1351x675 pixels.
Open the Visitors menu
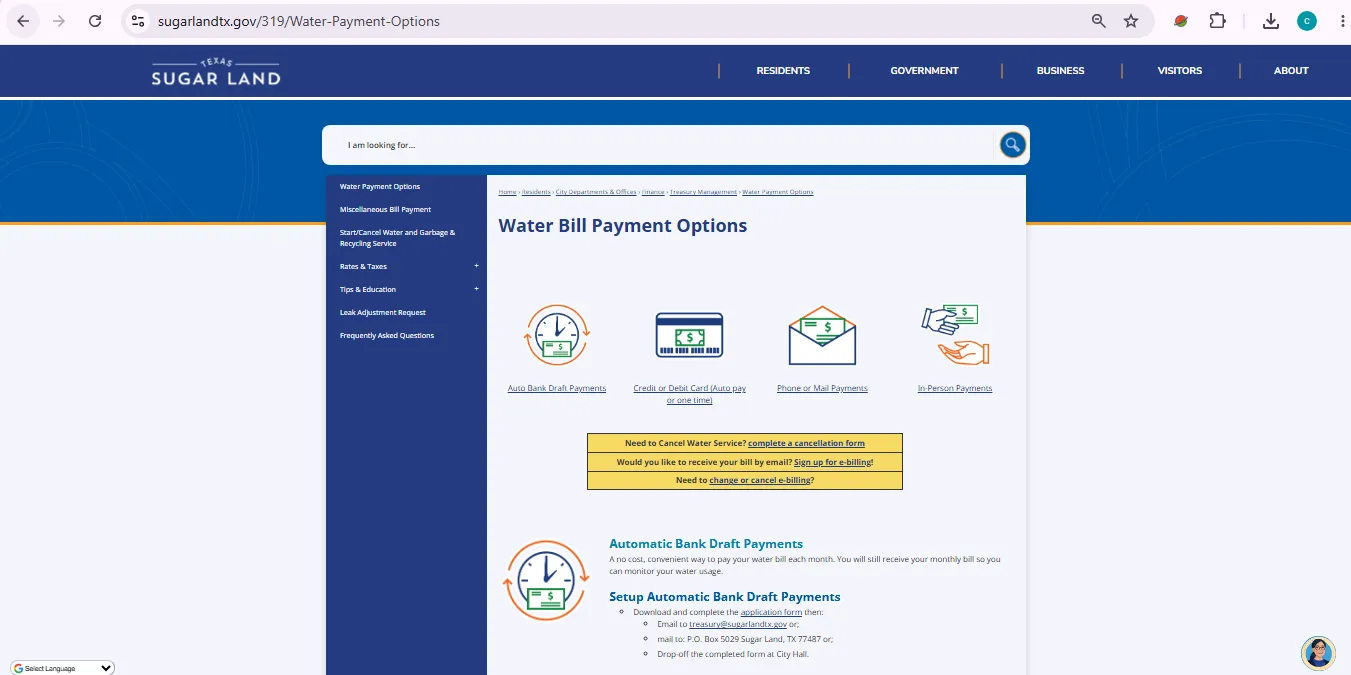[x=1180, y=71]
